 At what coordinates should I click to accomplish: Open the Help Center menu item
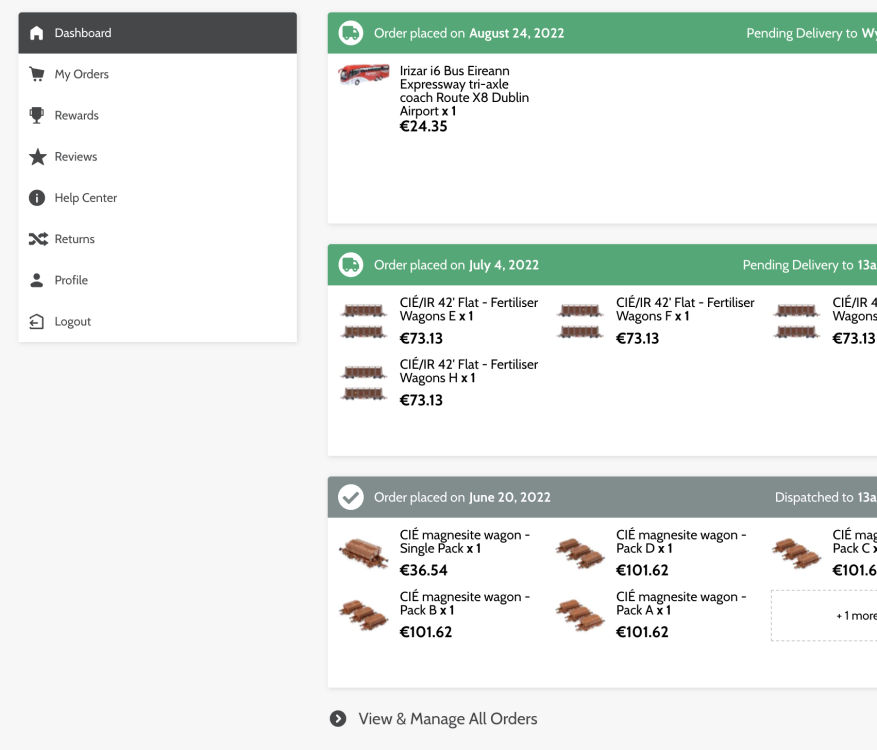pos(85,198)
